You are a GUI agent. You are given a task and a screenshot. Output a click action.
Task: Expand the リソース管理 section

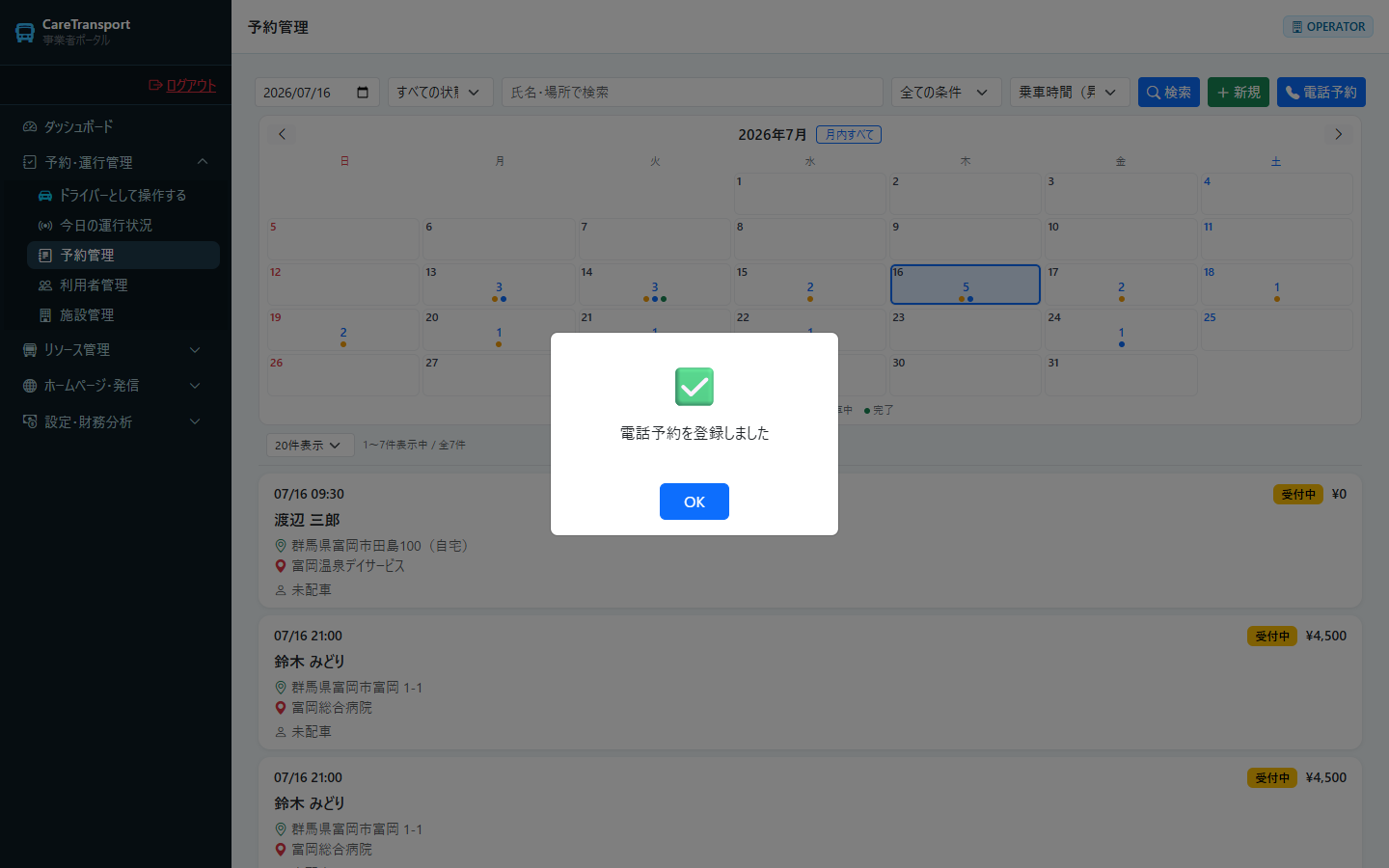coord(116,349)
